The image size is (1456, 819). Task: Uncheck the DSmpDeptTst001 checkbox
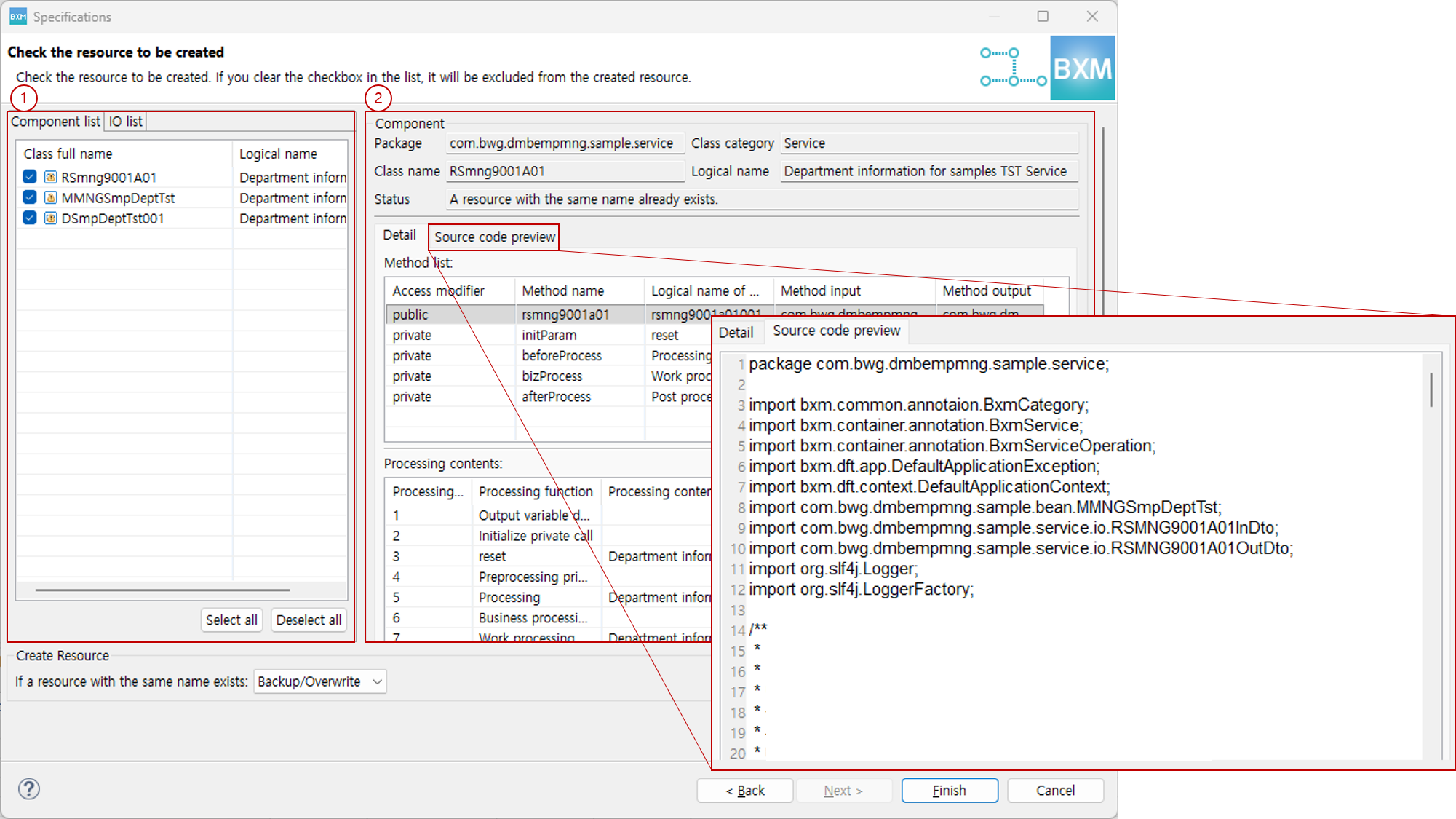click(x=29, y=217)
